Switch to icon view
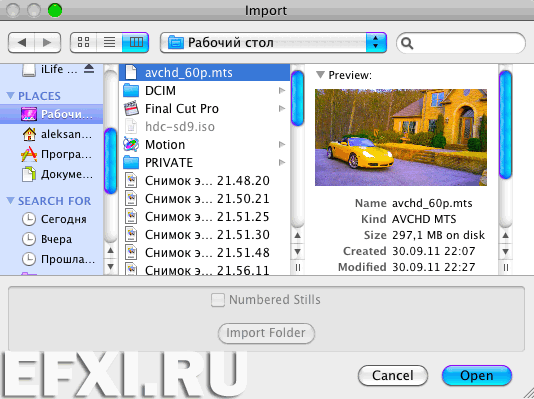The width and height of the screenshot is (534, 399). point(83,43)
